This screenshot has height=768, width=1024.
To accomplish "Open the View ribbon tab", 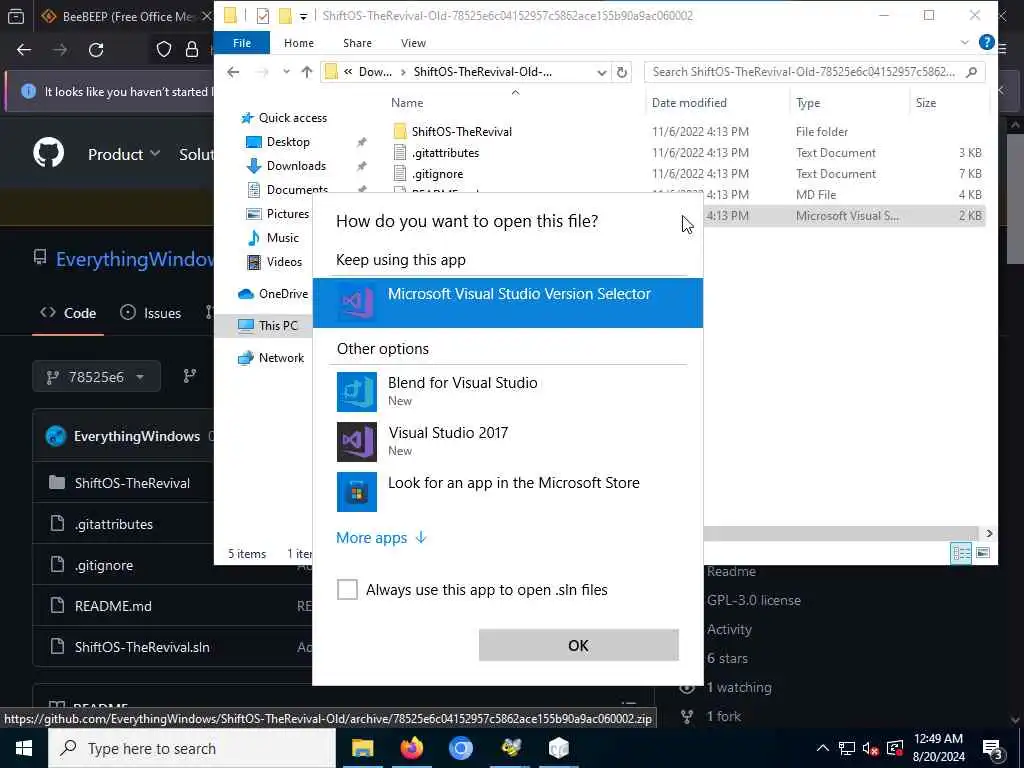I will click(x=413, y=43).
